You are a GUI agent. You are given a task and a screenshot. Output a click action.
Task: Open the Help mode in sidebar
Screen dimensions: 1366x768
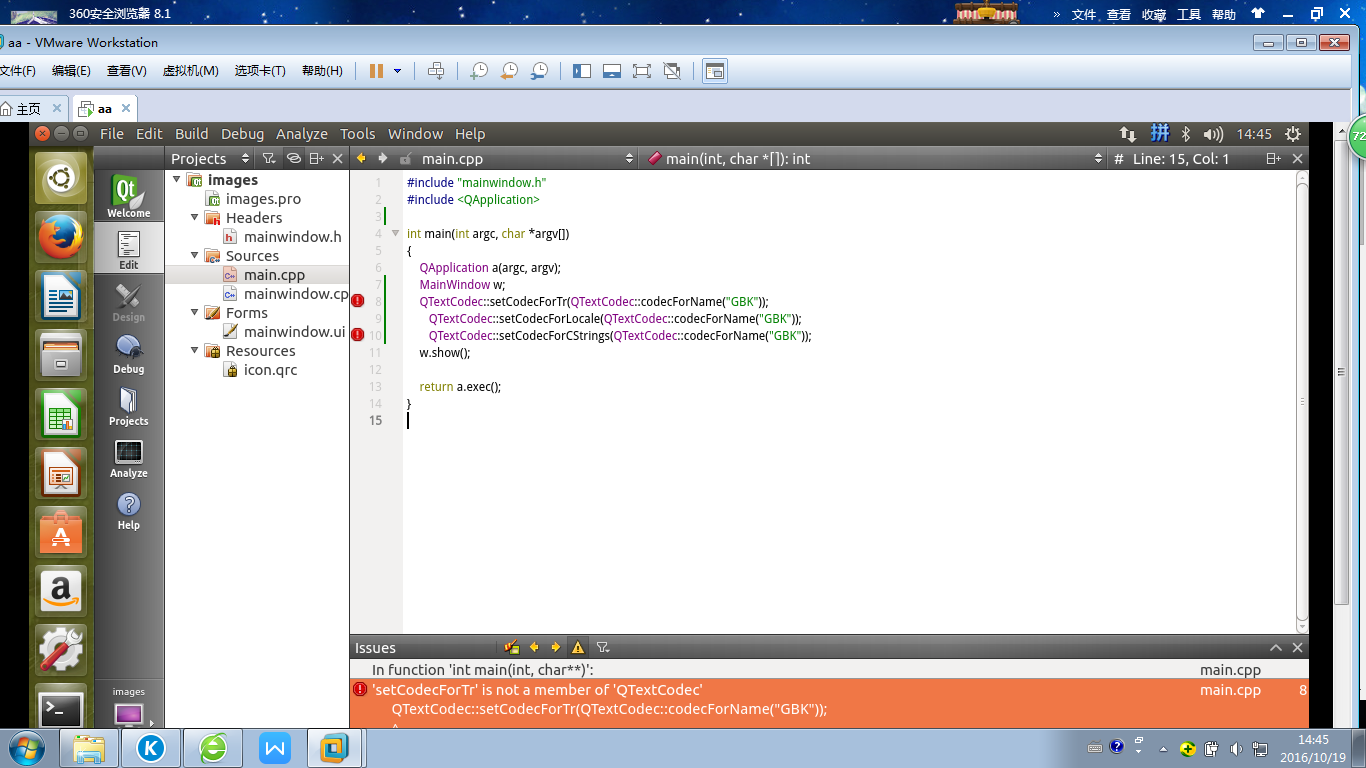coord(128,509)
